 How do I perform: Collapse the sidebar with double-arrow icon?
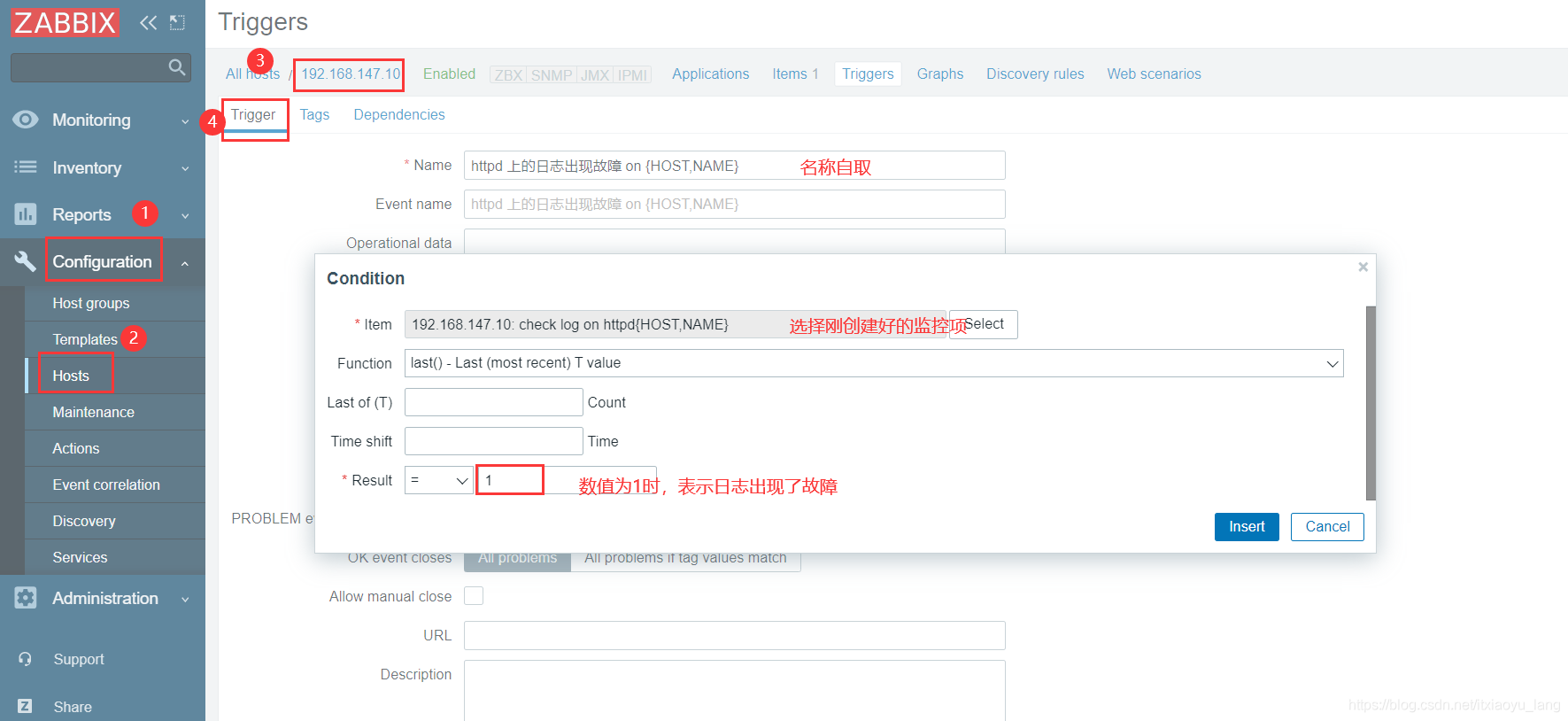coord(148,22)
